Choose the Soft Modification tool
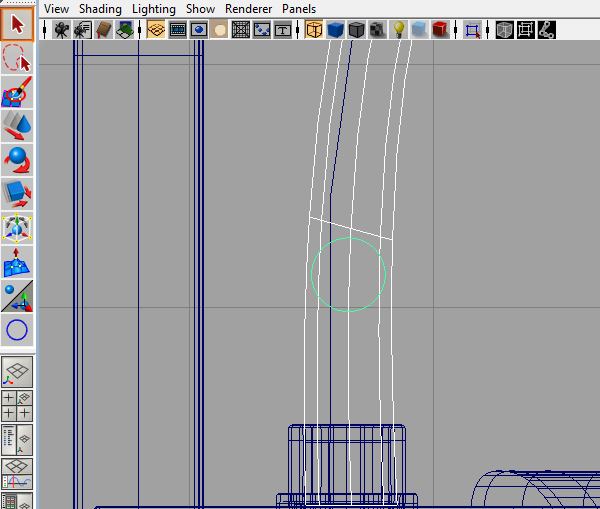Screen dimensions: 600x509 coord(17,262)
